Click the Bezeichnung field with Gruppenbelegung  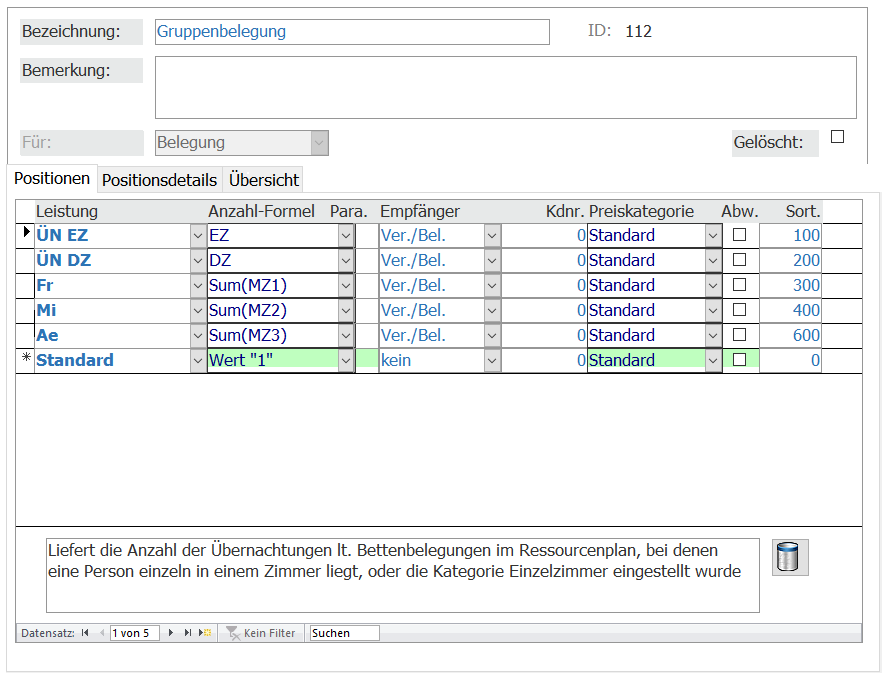(x=352, y=32)
